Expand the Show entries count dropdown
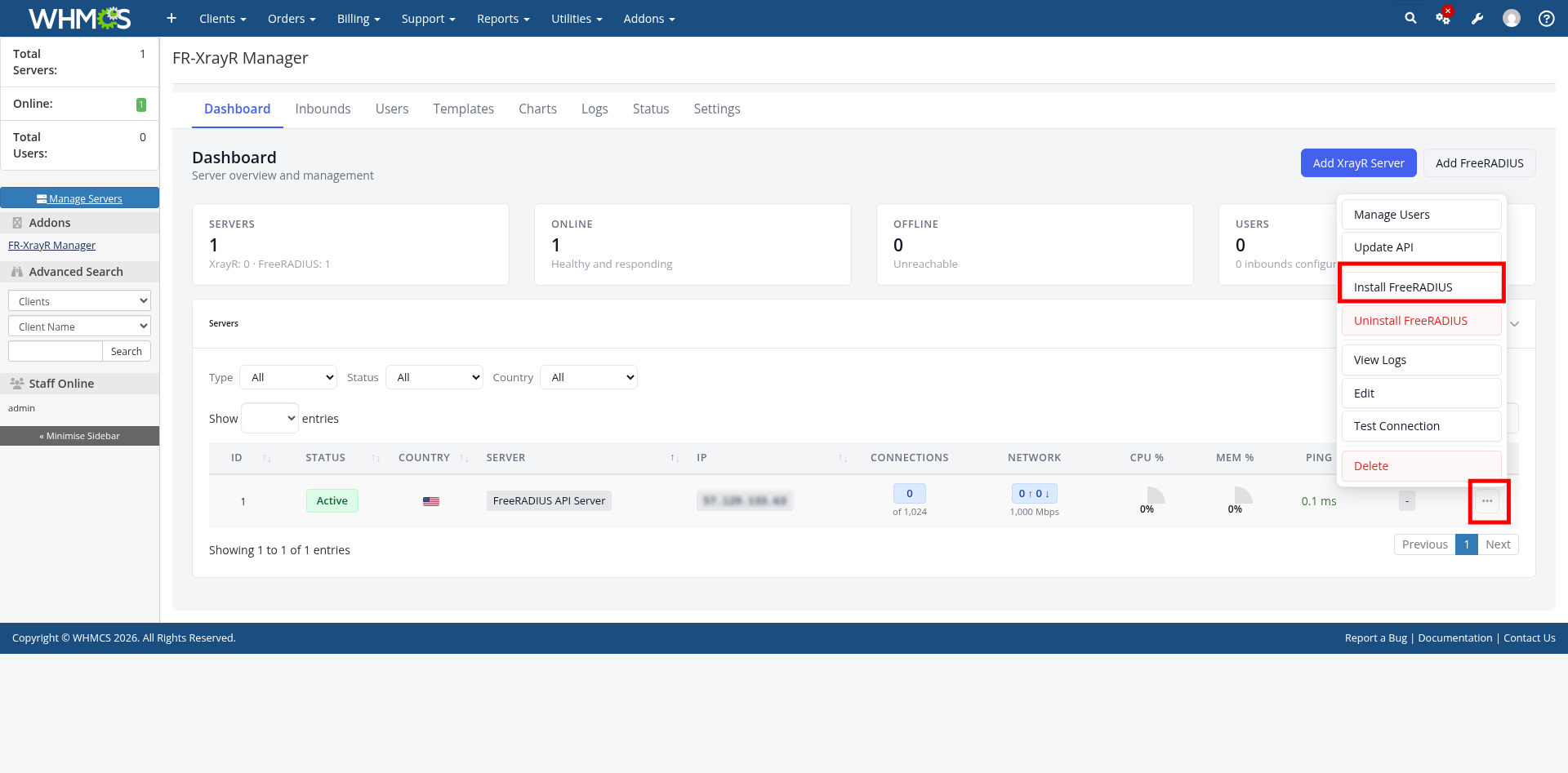 coord(270,418)
